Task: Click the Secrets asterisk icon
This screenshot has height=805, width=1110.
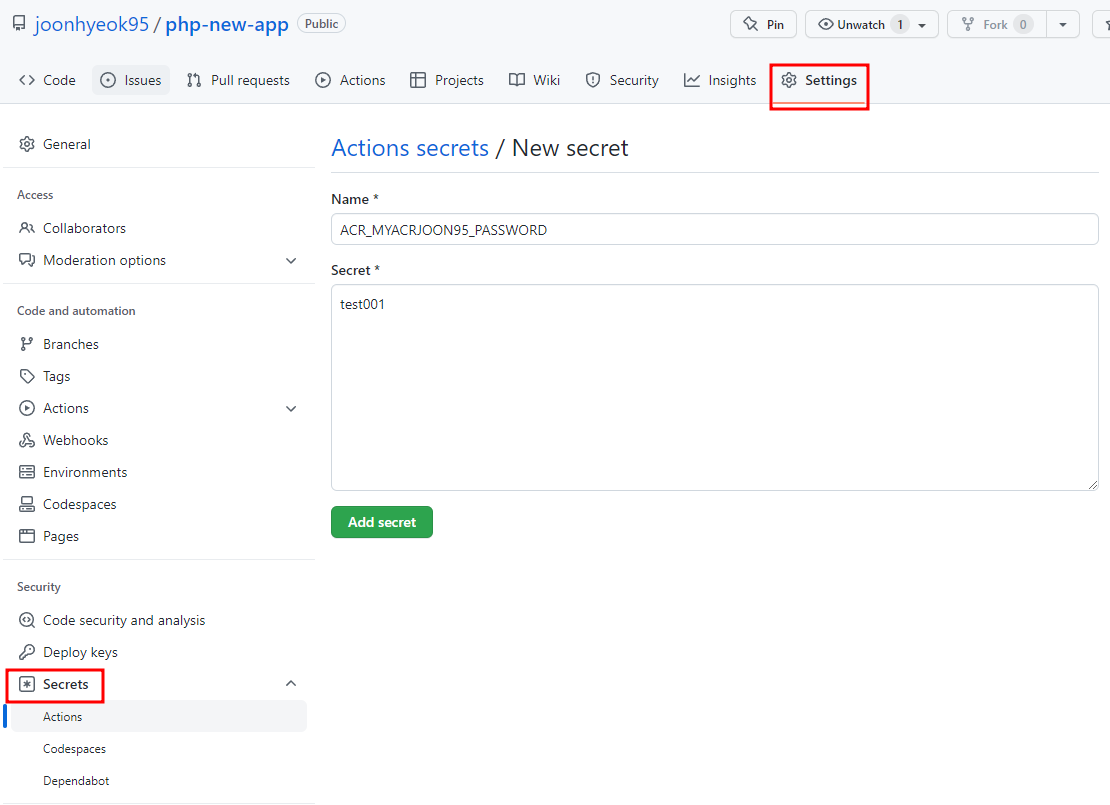Action: click(x=27, y=684)
